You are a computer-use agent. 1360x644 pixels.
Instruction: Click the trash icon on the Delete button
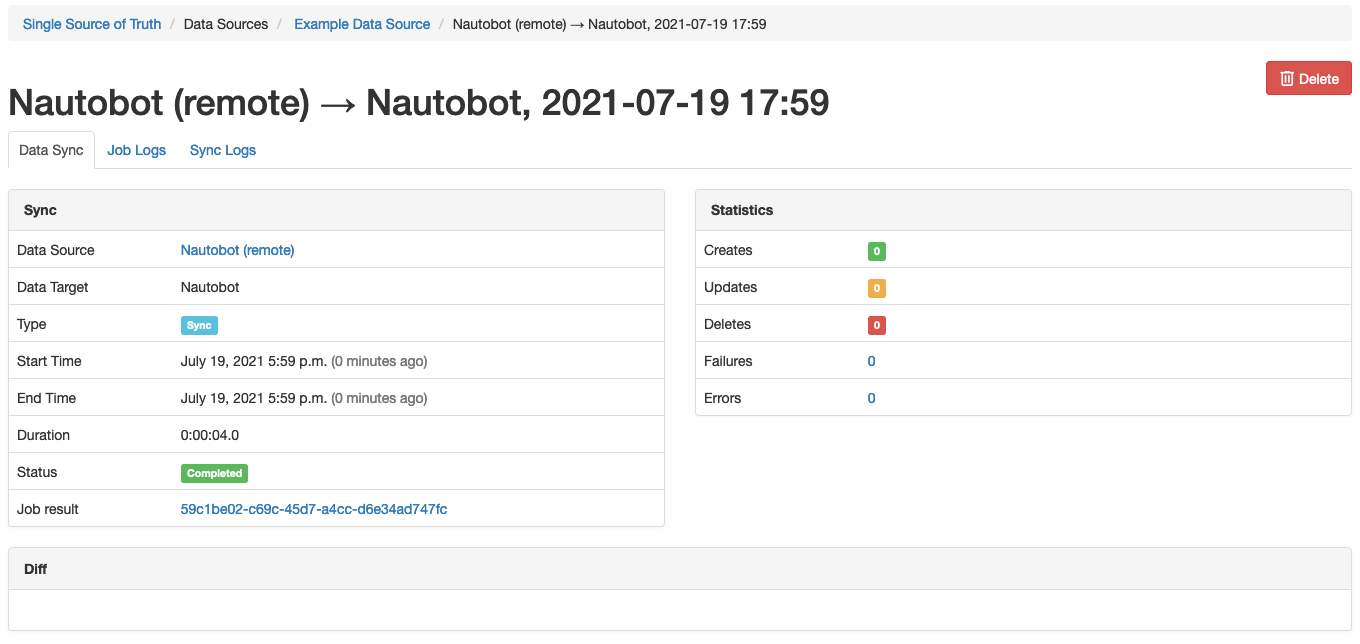pyautogui.click(x=1287, y=77)
